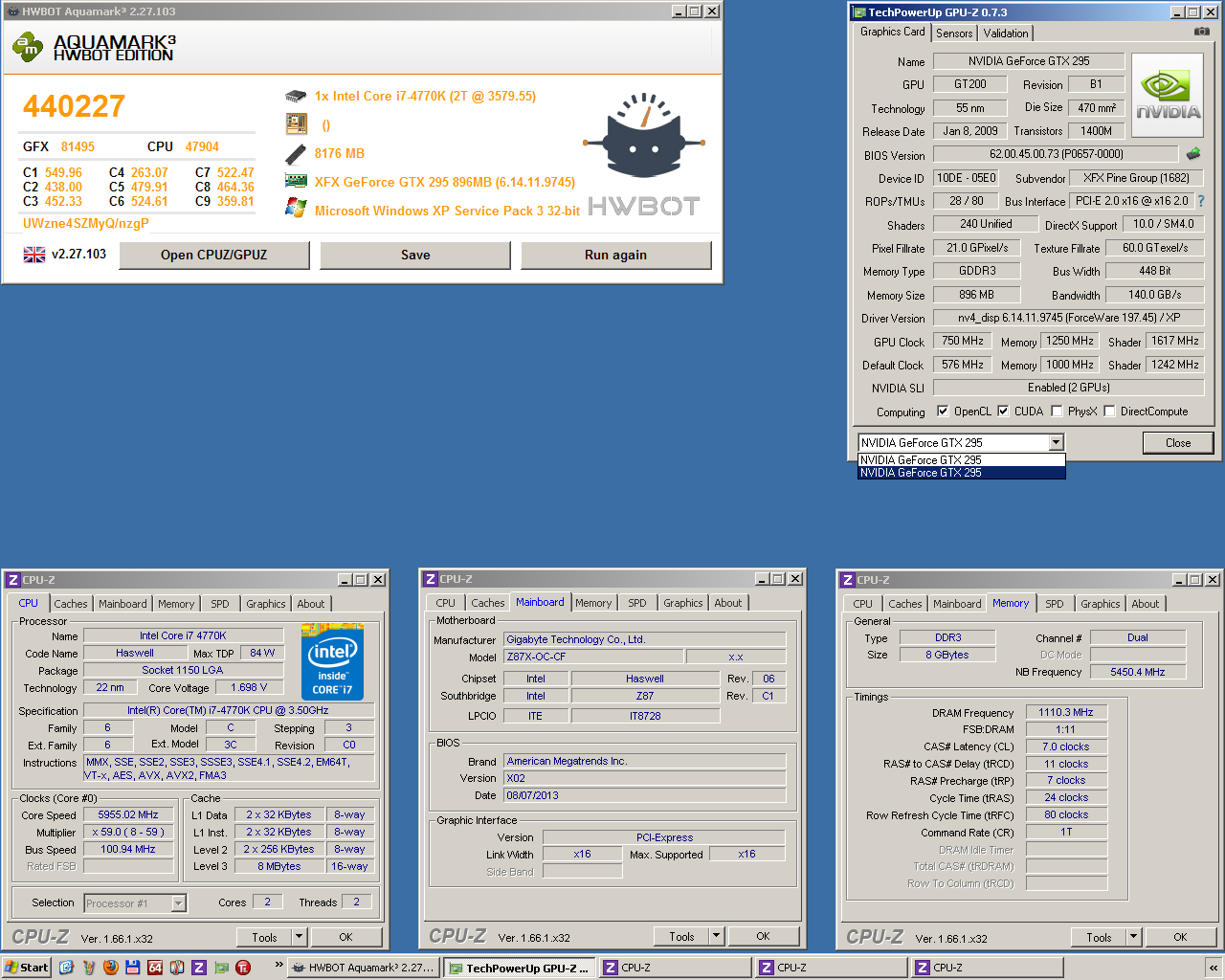Click the GPU-Z screenshot camera icon
This screenshot has width=1225, height=980.
click(x=1202, y=32)
